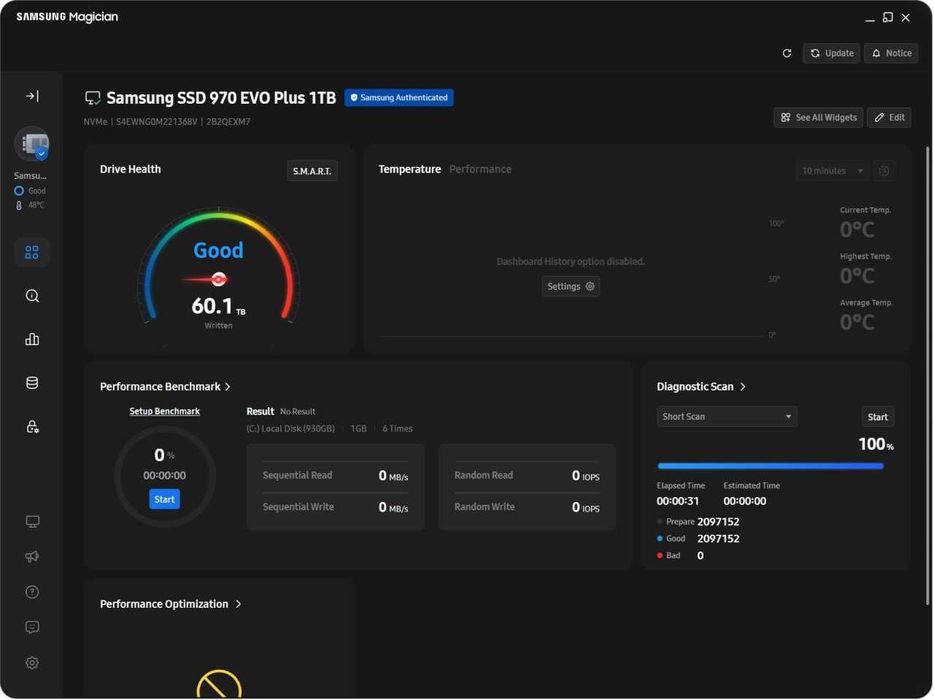Image resolution: width=934 pixels, height=700 pixels.
Task: Expand the Performance Benchmark widget chevron
Action: click(x=228, y=387)
